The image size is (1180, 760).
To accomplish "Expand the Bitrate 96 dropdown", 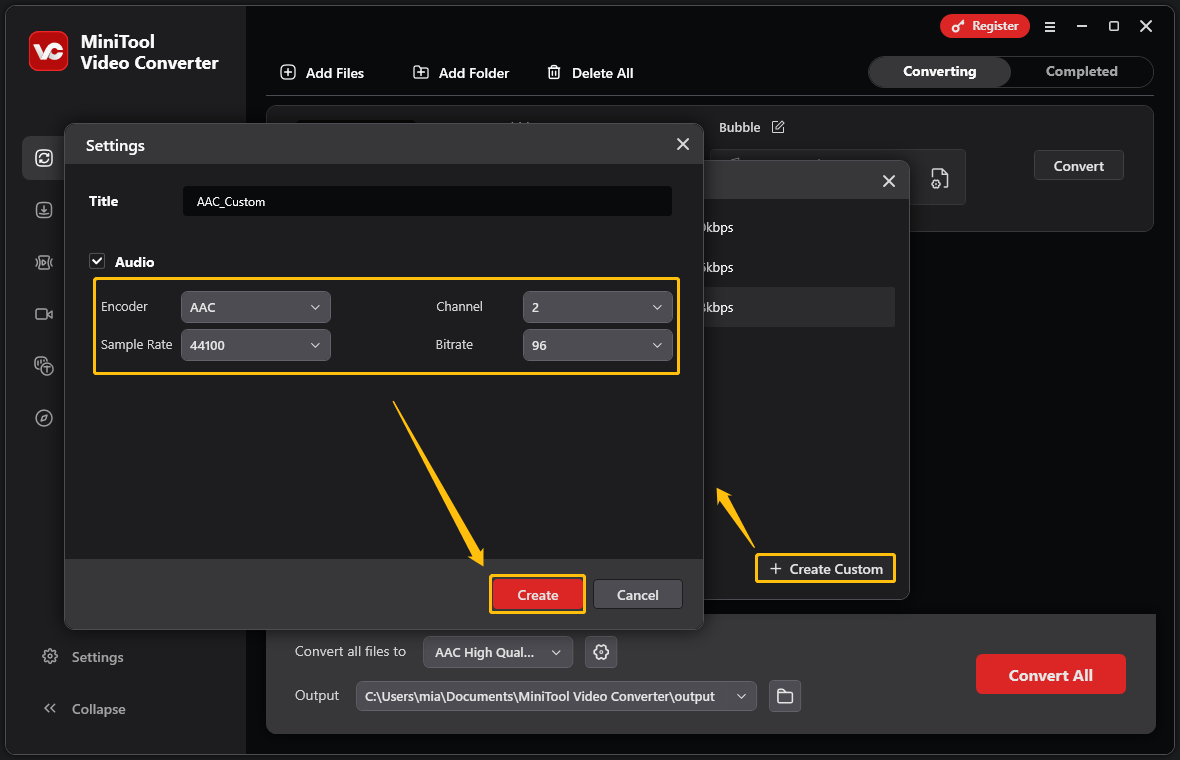I will click(x=597, y=345).
